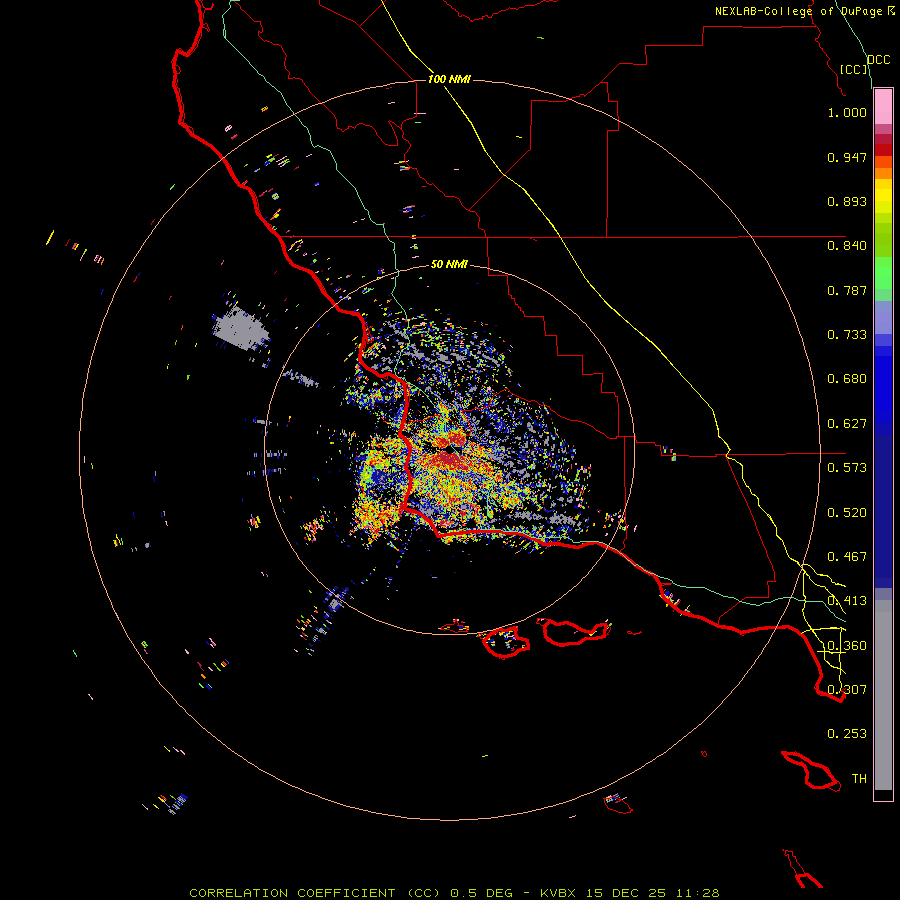The image size is (900, 900).
Task: Select the 0.627 legend value
Action: click(847, 424)
